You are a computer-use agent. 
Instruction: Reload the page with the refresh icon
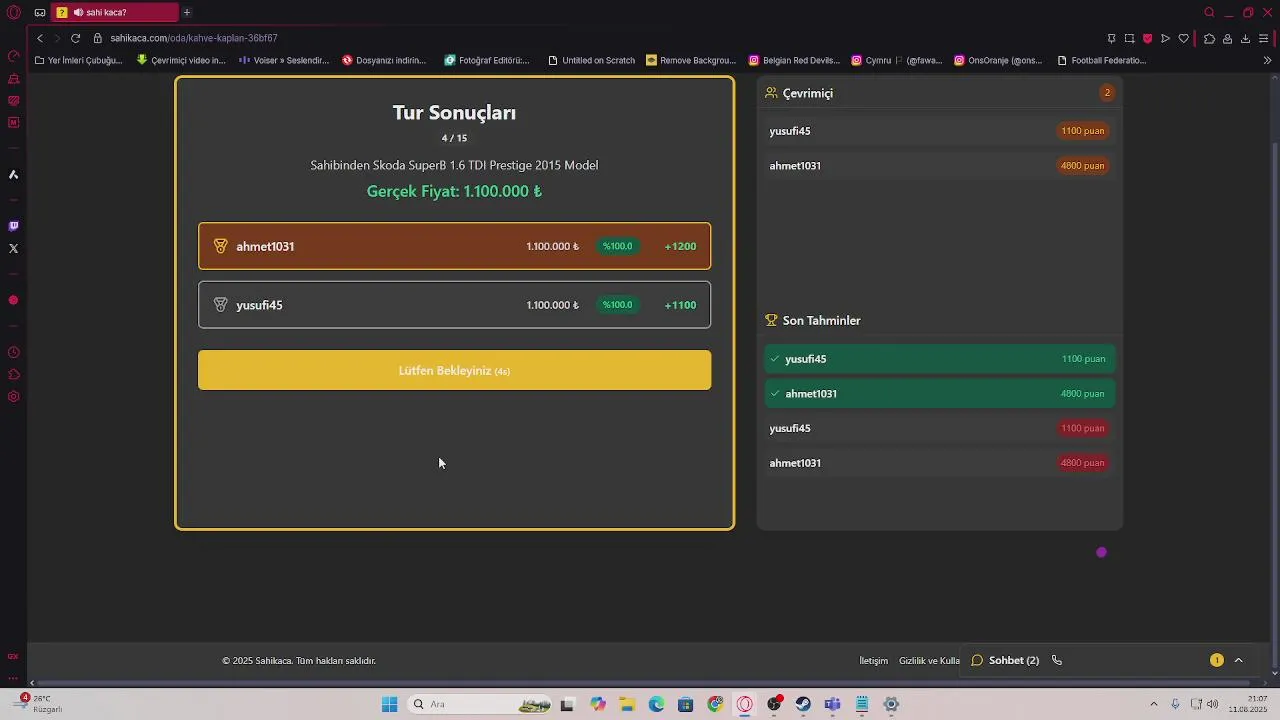click(x=75, y=38)
